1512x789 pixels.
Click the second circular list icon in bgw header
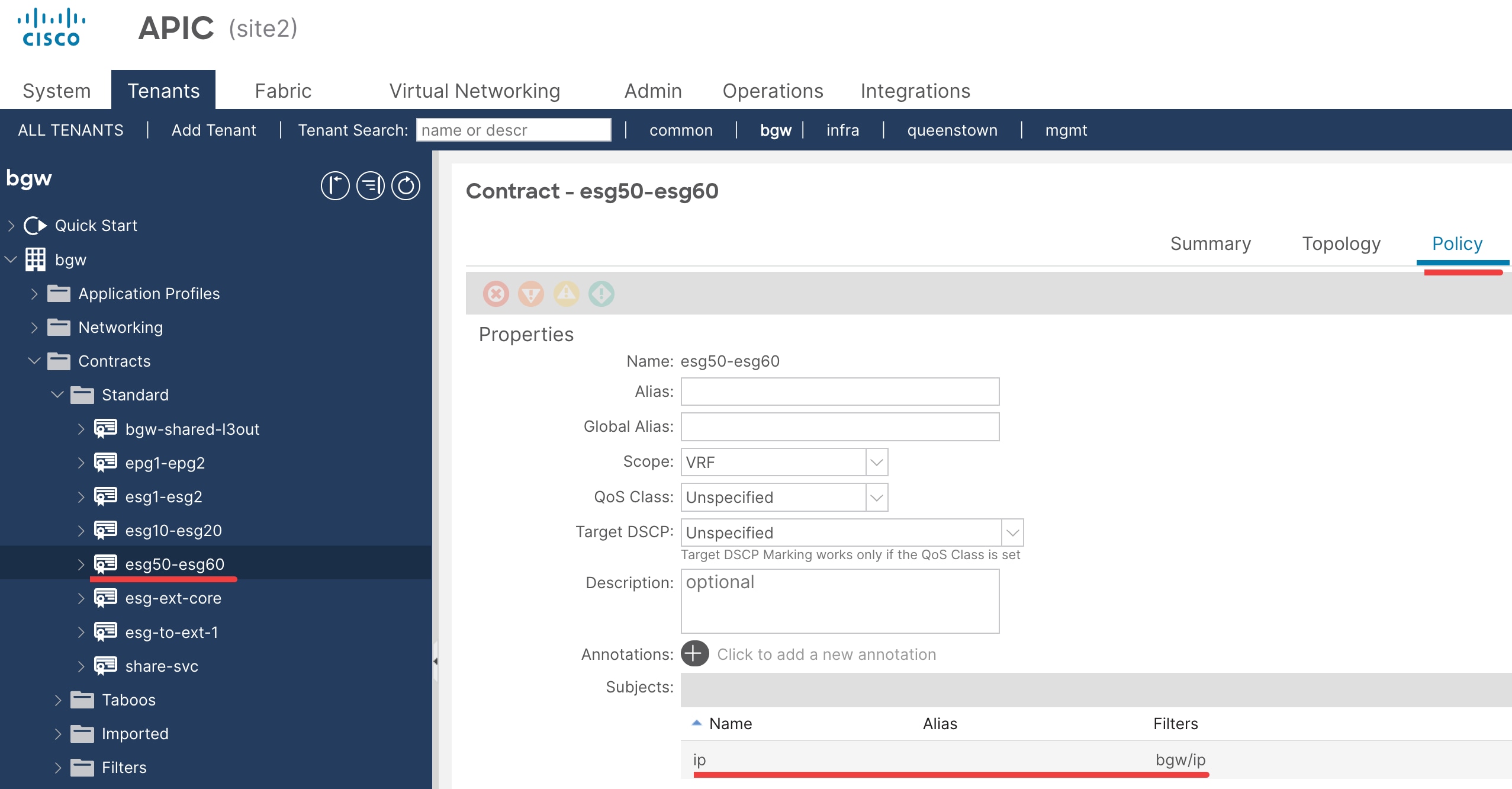371,186
